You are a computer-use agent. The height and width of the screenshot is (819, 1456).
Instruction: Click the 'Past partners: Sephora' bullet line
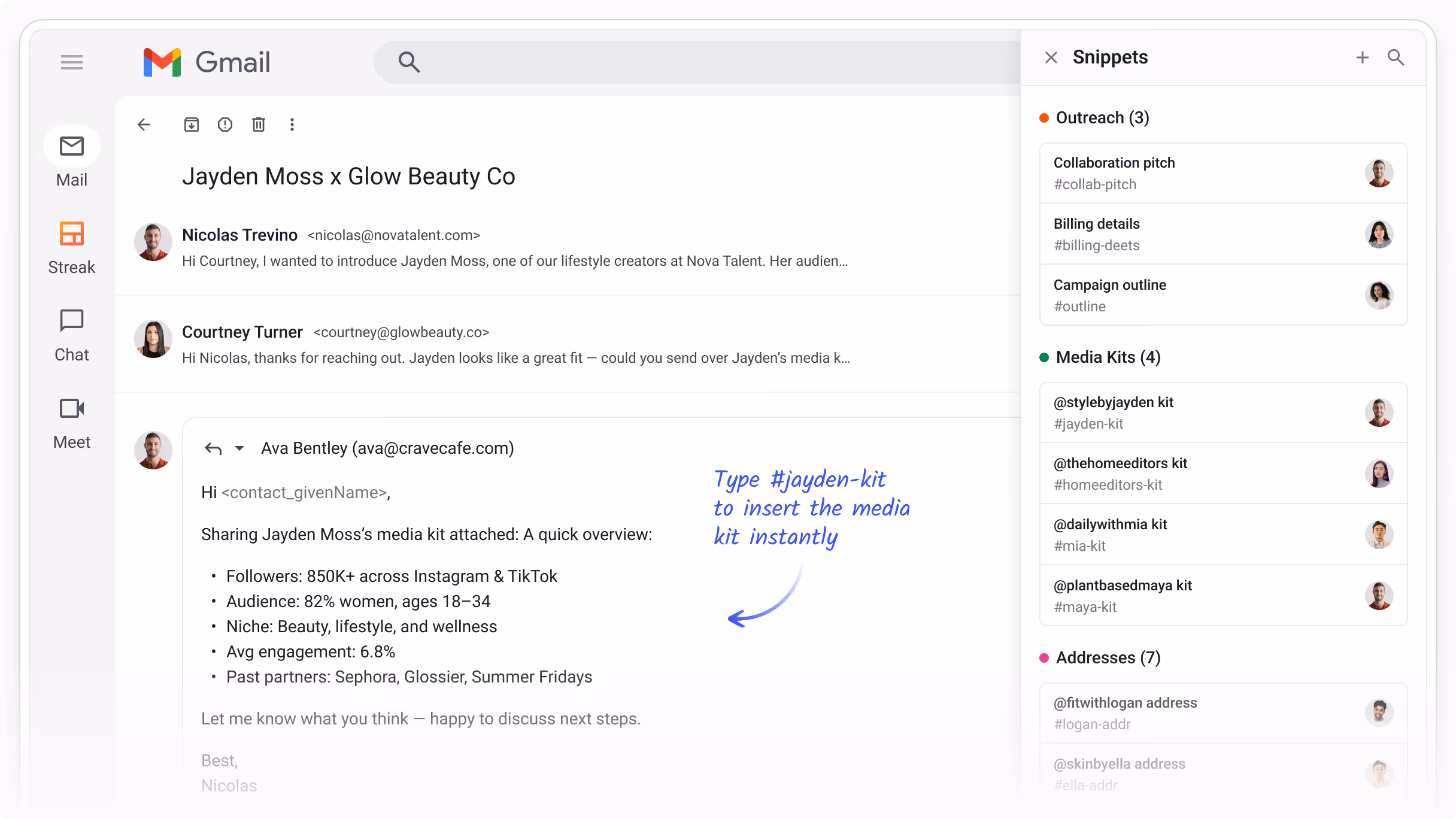click(x=409, y=677)
